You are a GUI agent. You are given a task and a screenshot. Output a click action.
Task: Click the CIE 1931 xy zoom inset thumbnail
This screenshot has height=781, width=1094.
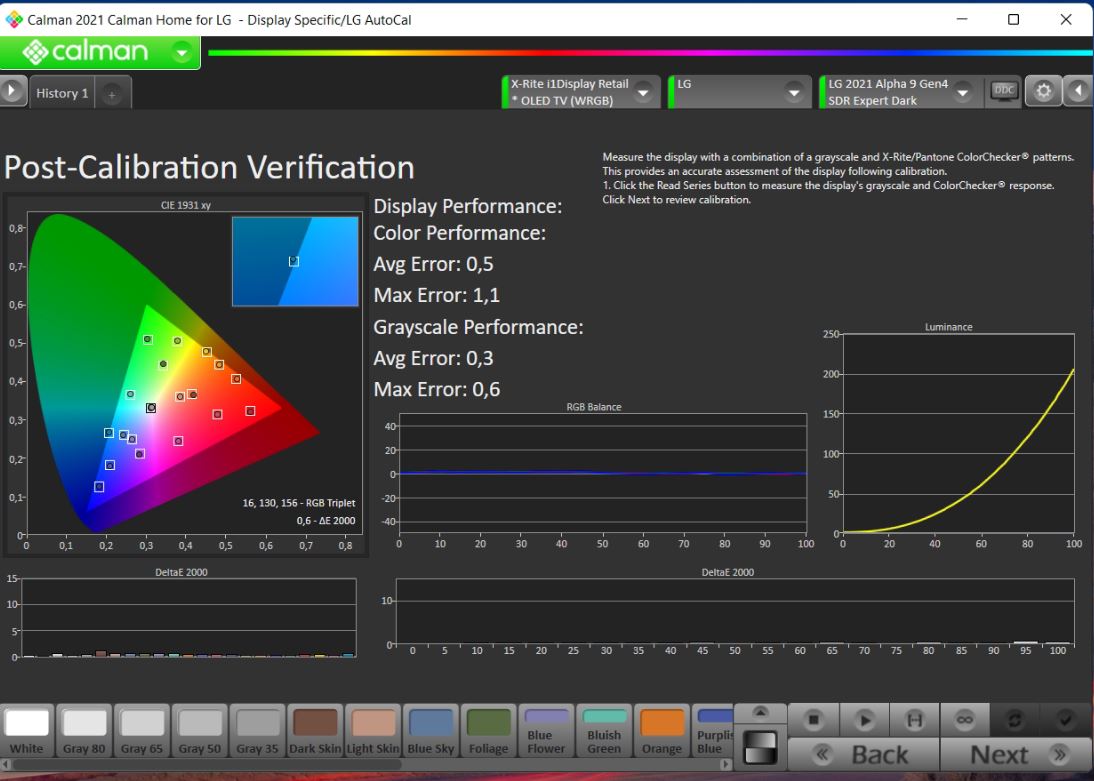295,262
